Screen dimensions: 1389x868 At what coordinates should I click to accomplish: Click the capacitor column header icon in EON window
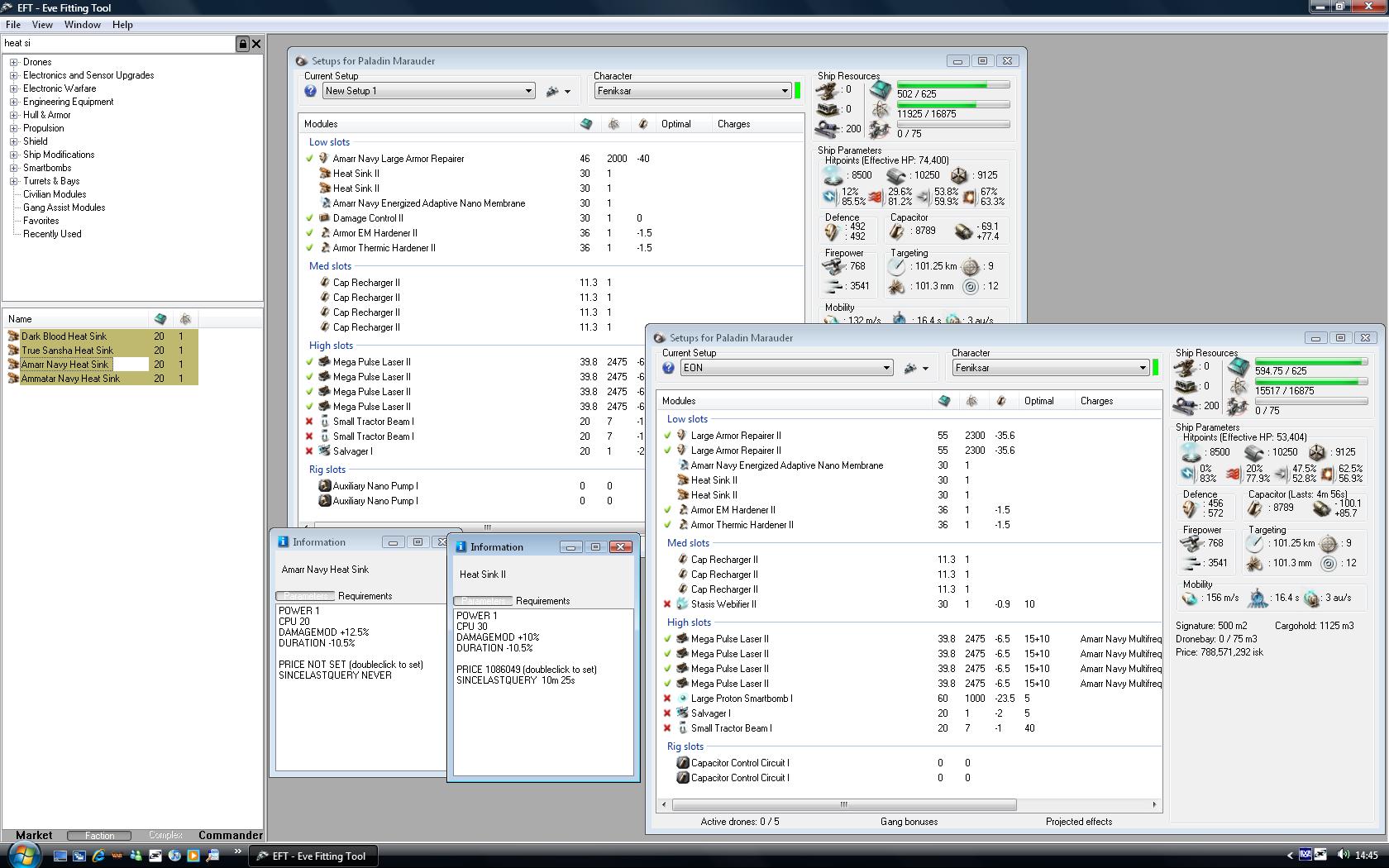point(1001,401)
